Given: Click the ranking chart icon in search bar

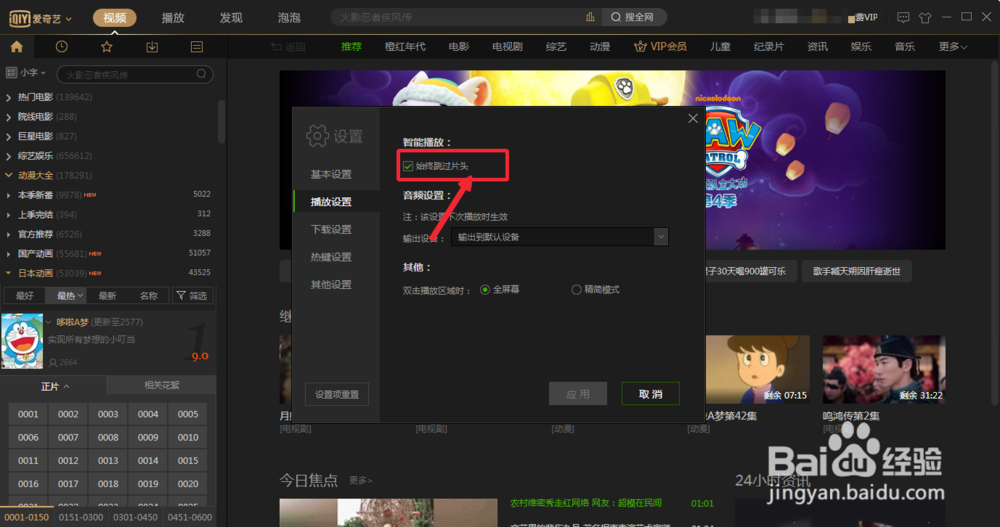Looking at the screenshot, I should coord(590,17).
